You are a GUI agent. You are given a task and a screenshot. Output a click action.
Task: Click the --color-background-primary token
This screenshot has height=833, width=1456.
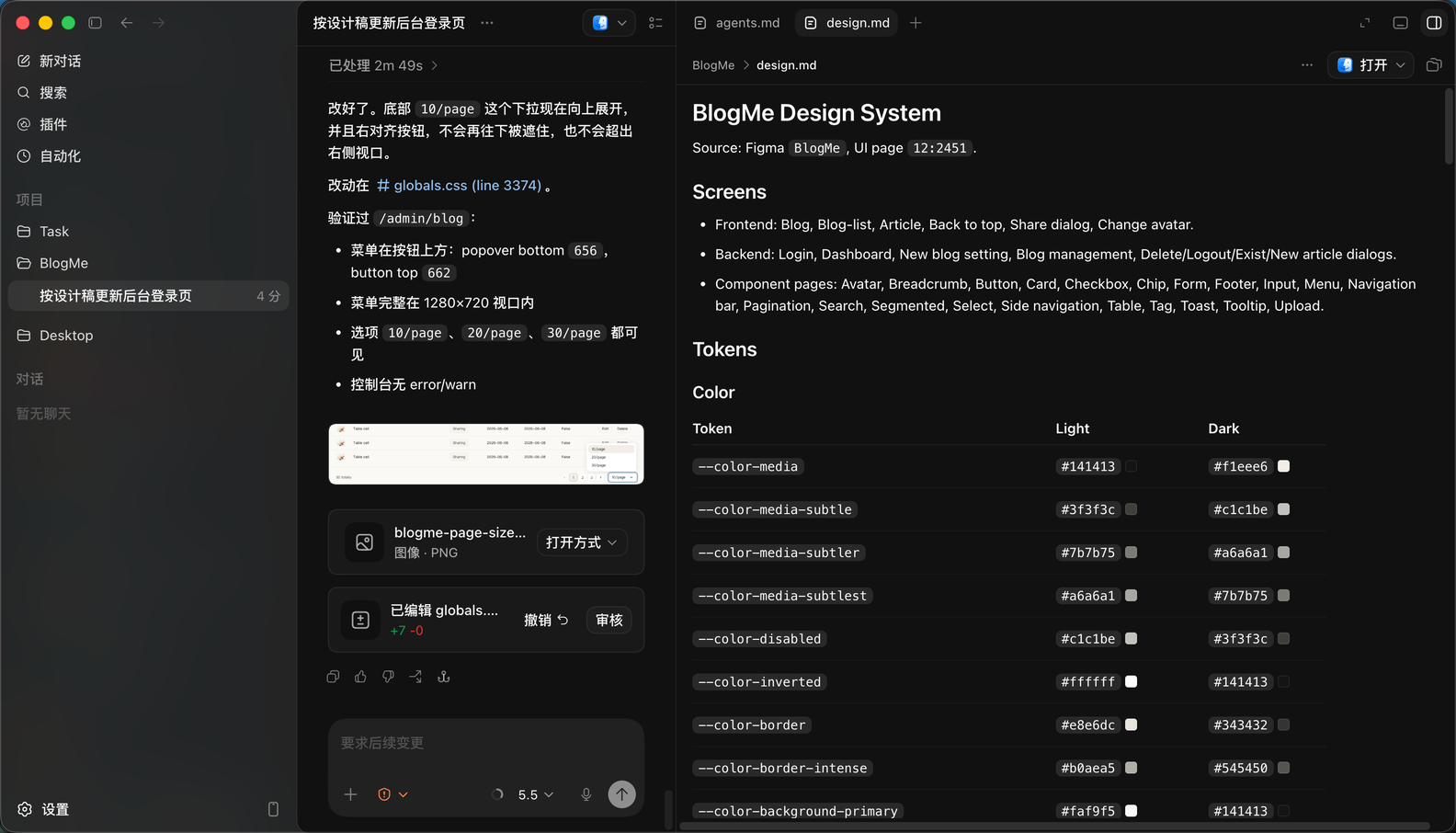[797, 811]
